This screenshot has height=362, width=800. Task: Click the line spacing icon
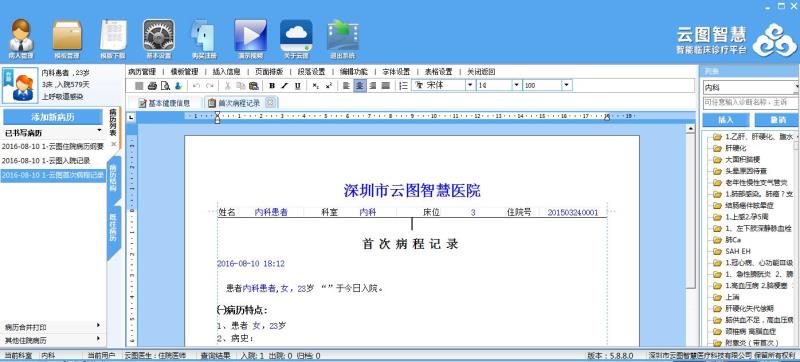(x=403, y=86)
